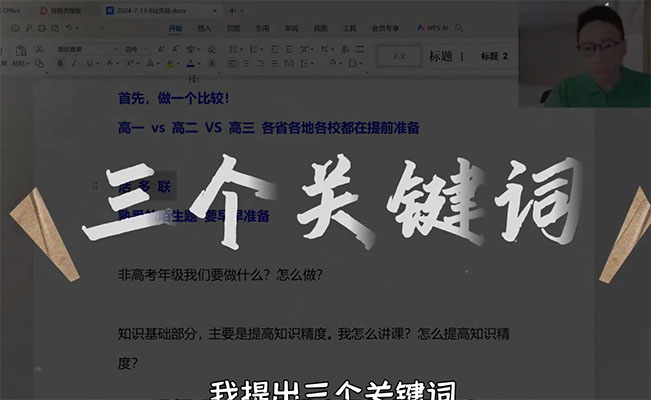The width and height of the screenshot is (651, 400).
Task: Apply italic formatting to text
Action: (x=74, y=63)
